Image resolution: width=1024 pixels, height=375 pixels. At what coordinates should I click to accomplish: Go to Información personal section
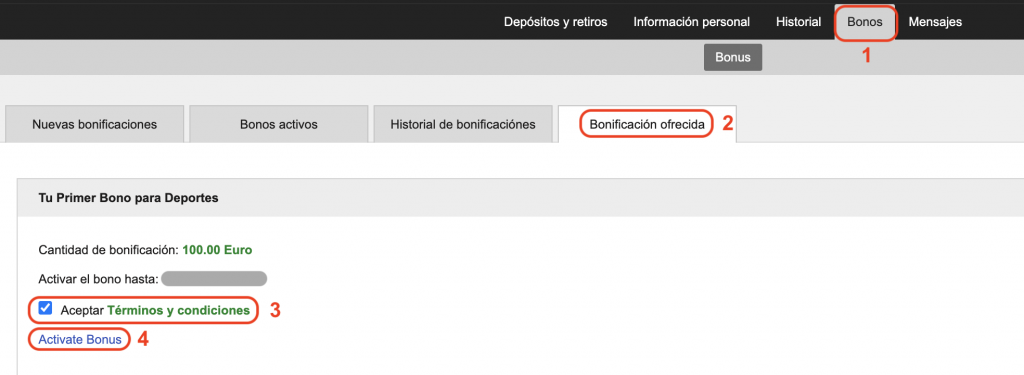pos(691,22)
